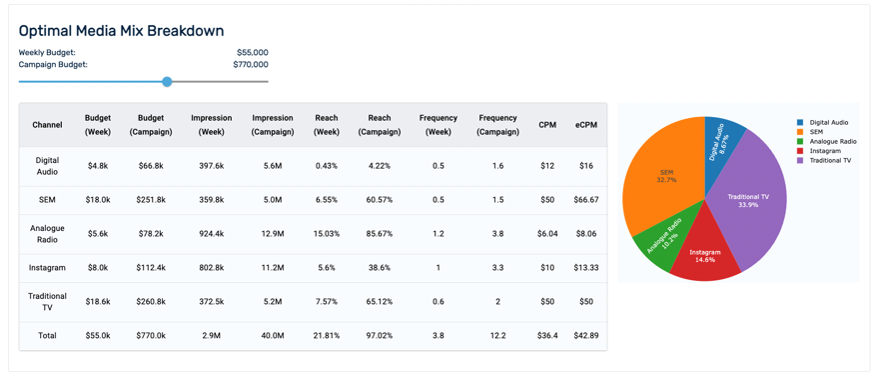
Task: Click the Digital Audio legend label
Action: coord(828,122)
